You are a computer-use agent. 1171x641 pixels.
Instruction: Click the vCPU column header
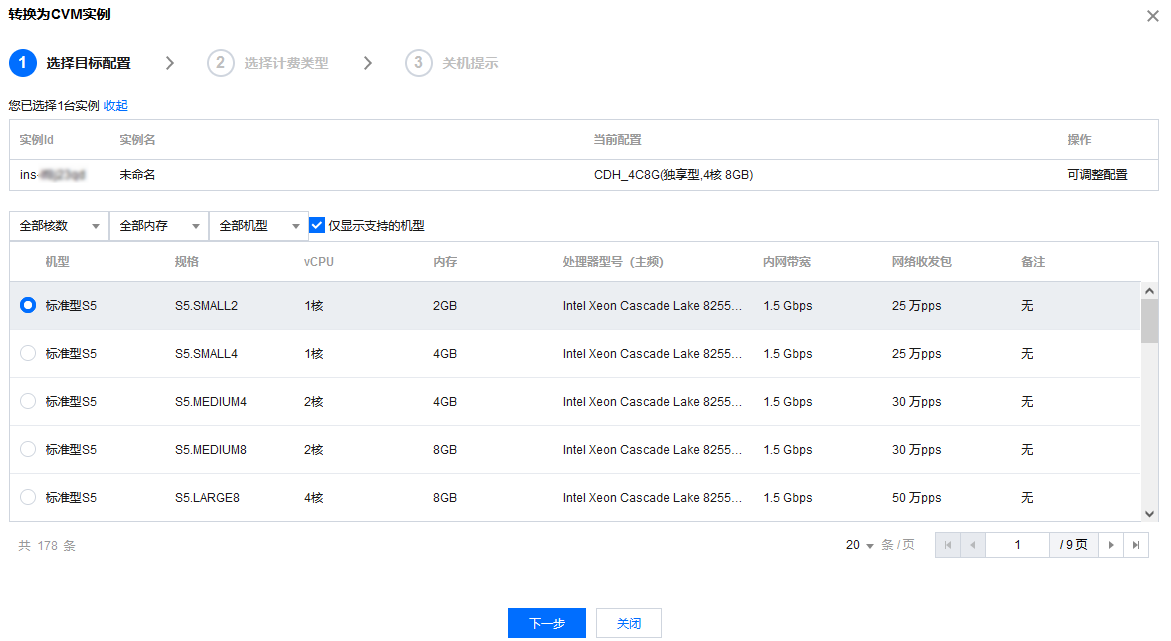[319, 261]
